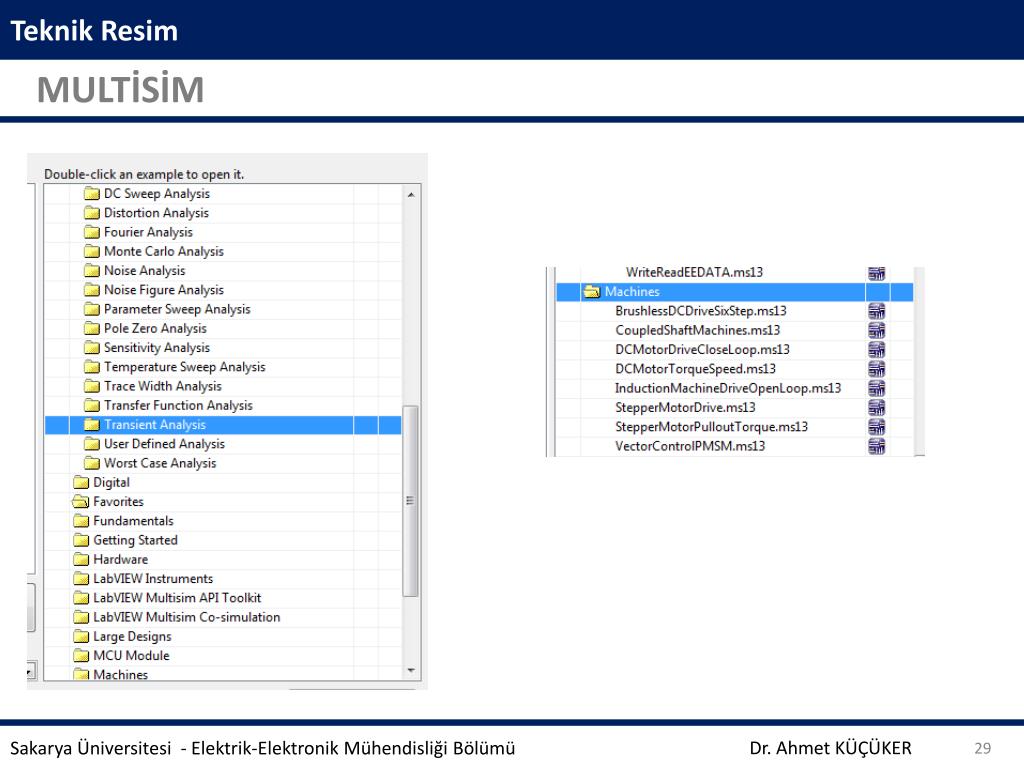Click the Noise Figure Analysis folder icon
1024x768 pixels.
pyautogui.click(x=92, y=290)
